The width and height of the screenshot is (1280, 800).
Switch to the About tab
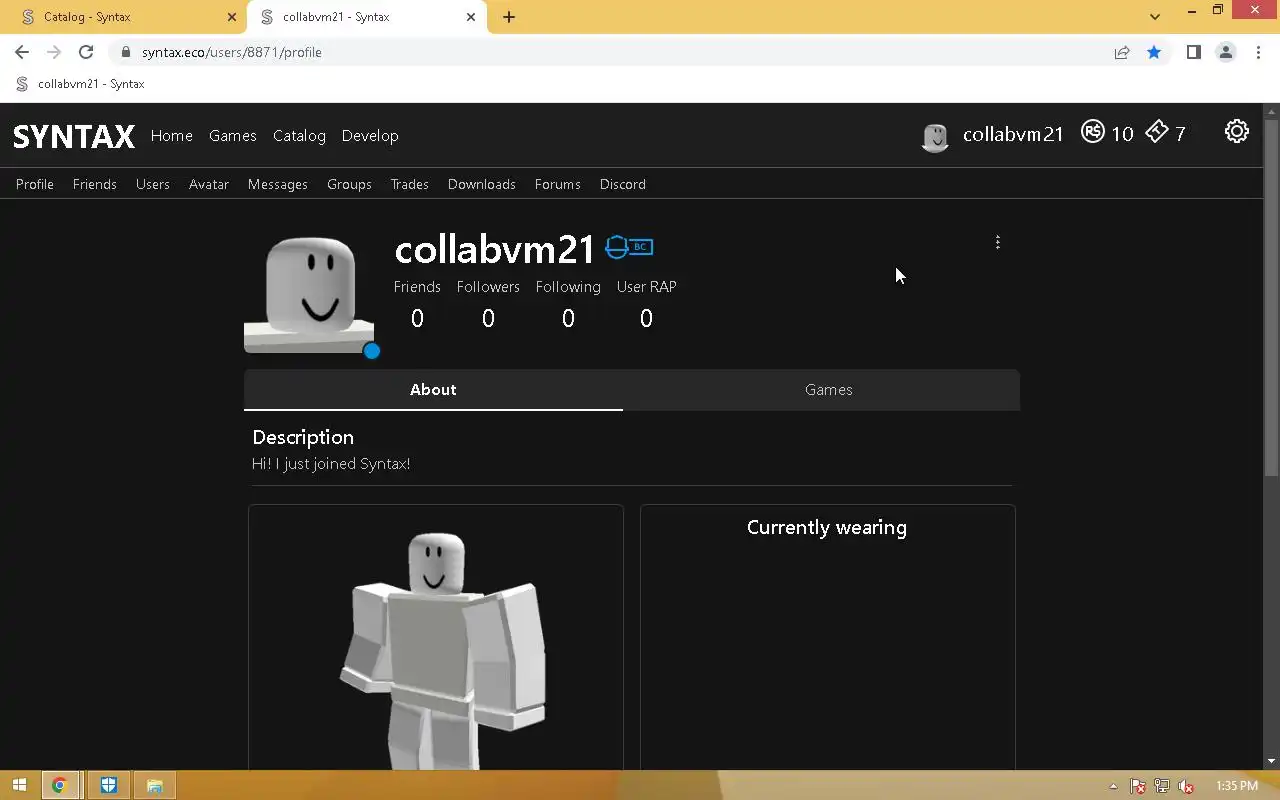coord(433,390)
